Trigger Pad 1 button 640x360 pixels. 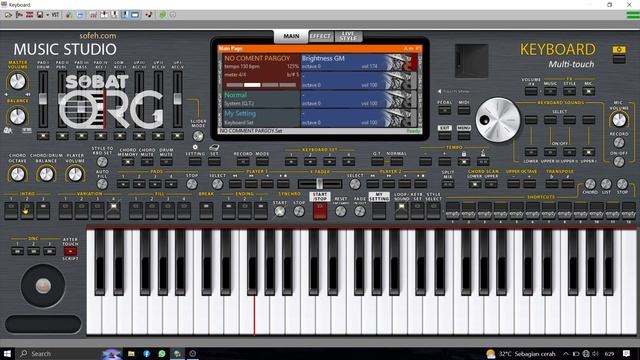coord(123,184)
